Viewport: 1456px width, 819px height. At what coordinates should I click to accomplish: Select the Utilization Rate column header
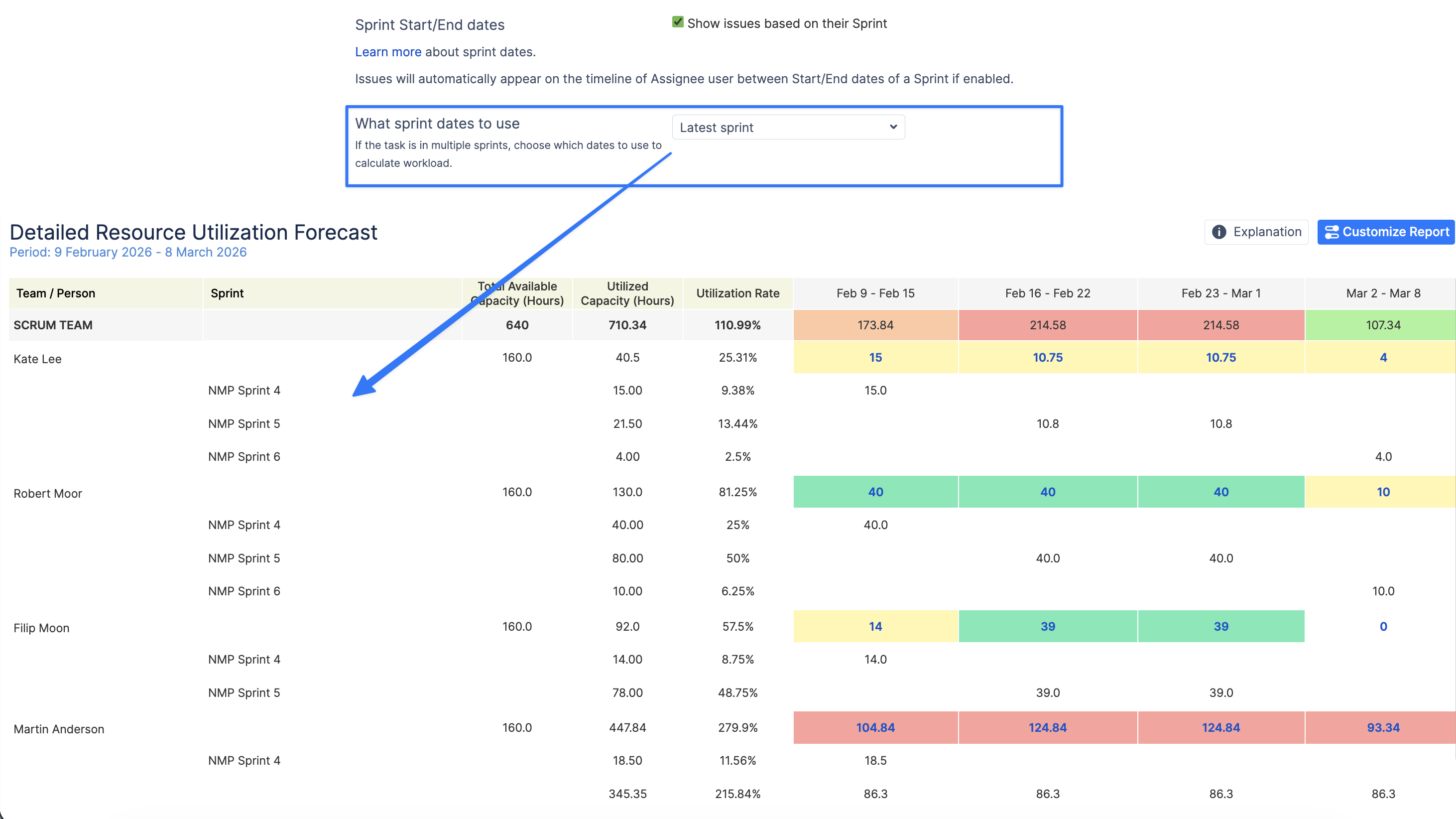coord(737,293)
